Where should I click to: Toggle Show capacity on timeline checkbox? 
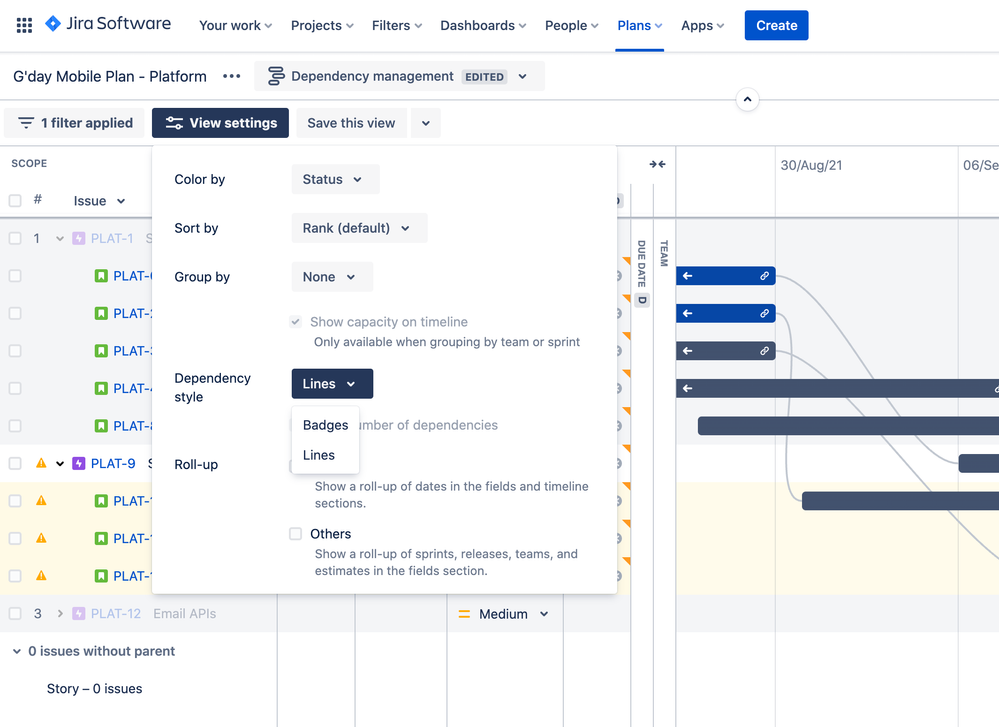(x=296, y=322)
